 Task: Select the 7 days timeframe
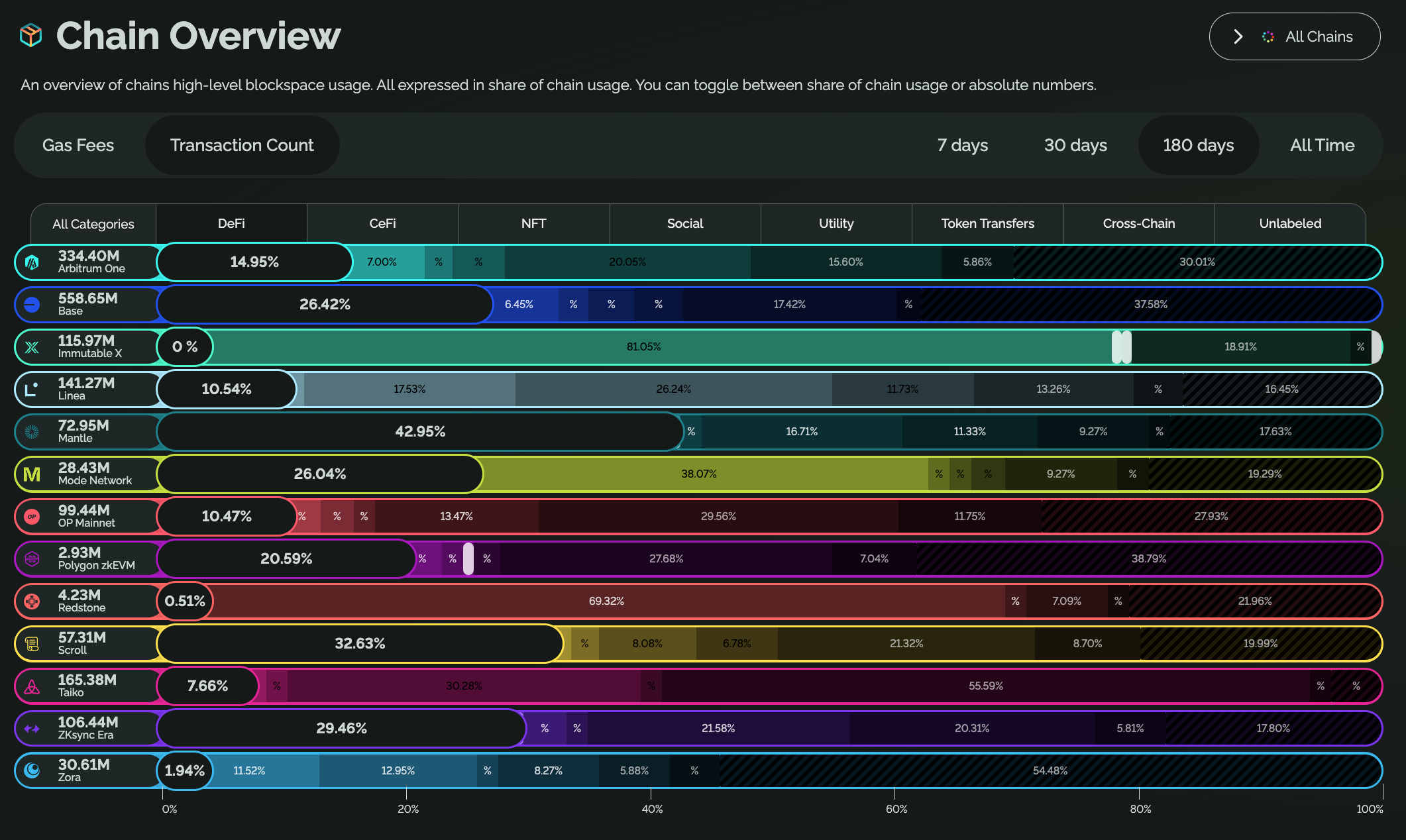click(963, 145)
